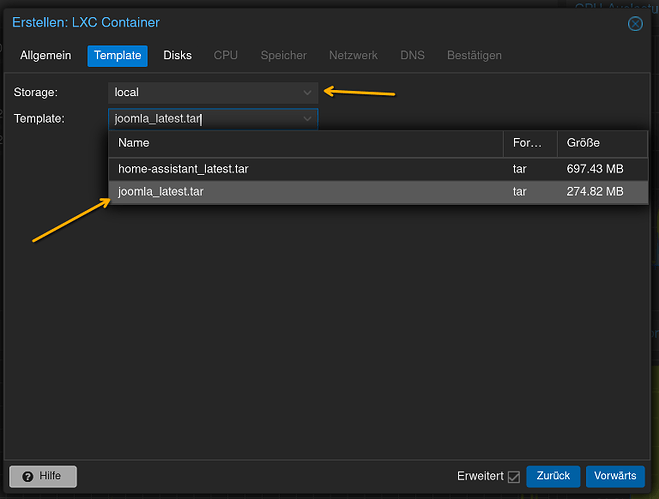
Task: Choose home-assistant_latest.tar from the list
Action: point(378,169)
